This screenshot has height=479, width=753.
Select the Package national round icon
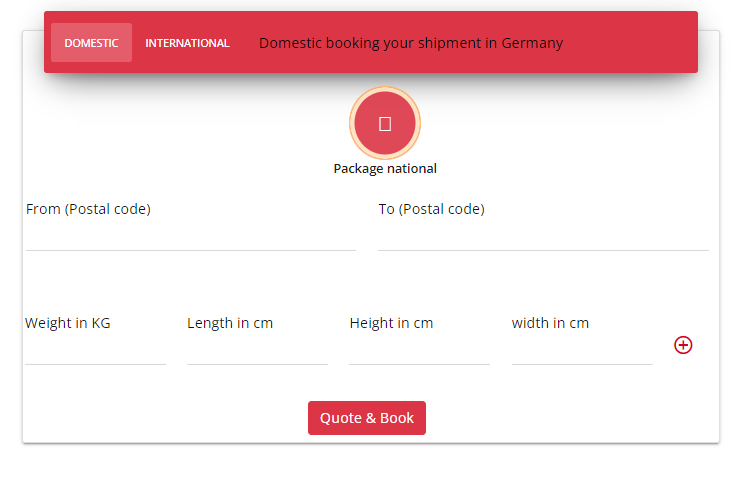[385, 123]
